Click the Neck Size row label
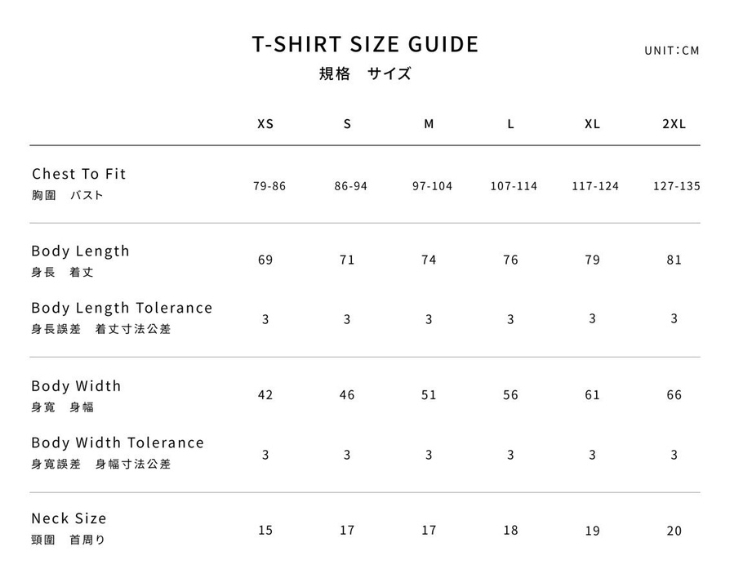729x569 pixels. [x=69, y=518]
